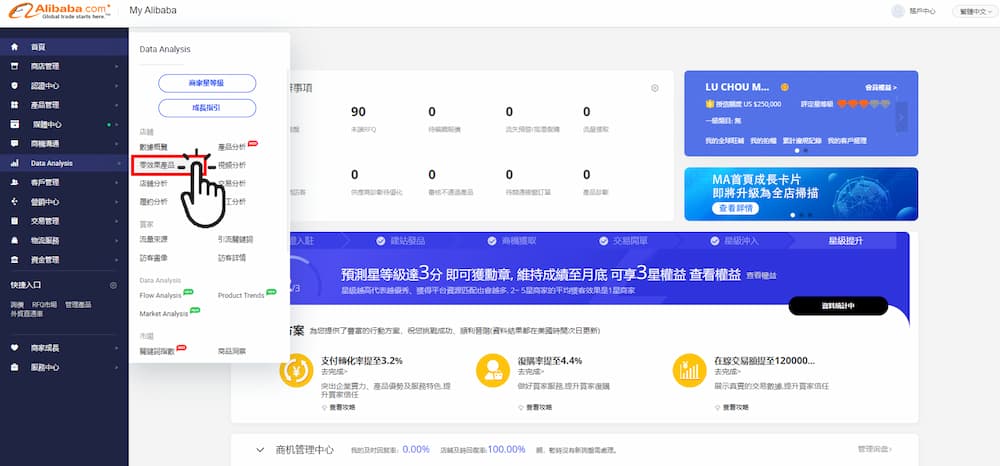Click the four-squares product management icon
Image resolution: width=1000 pixels, height=466 pixels.
(15, 105)
